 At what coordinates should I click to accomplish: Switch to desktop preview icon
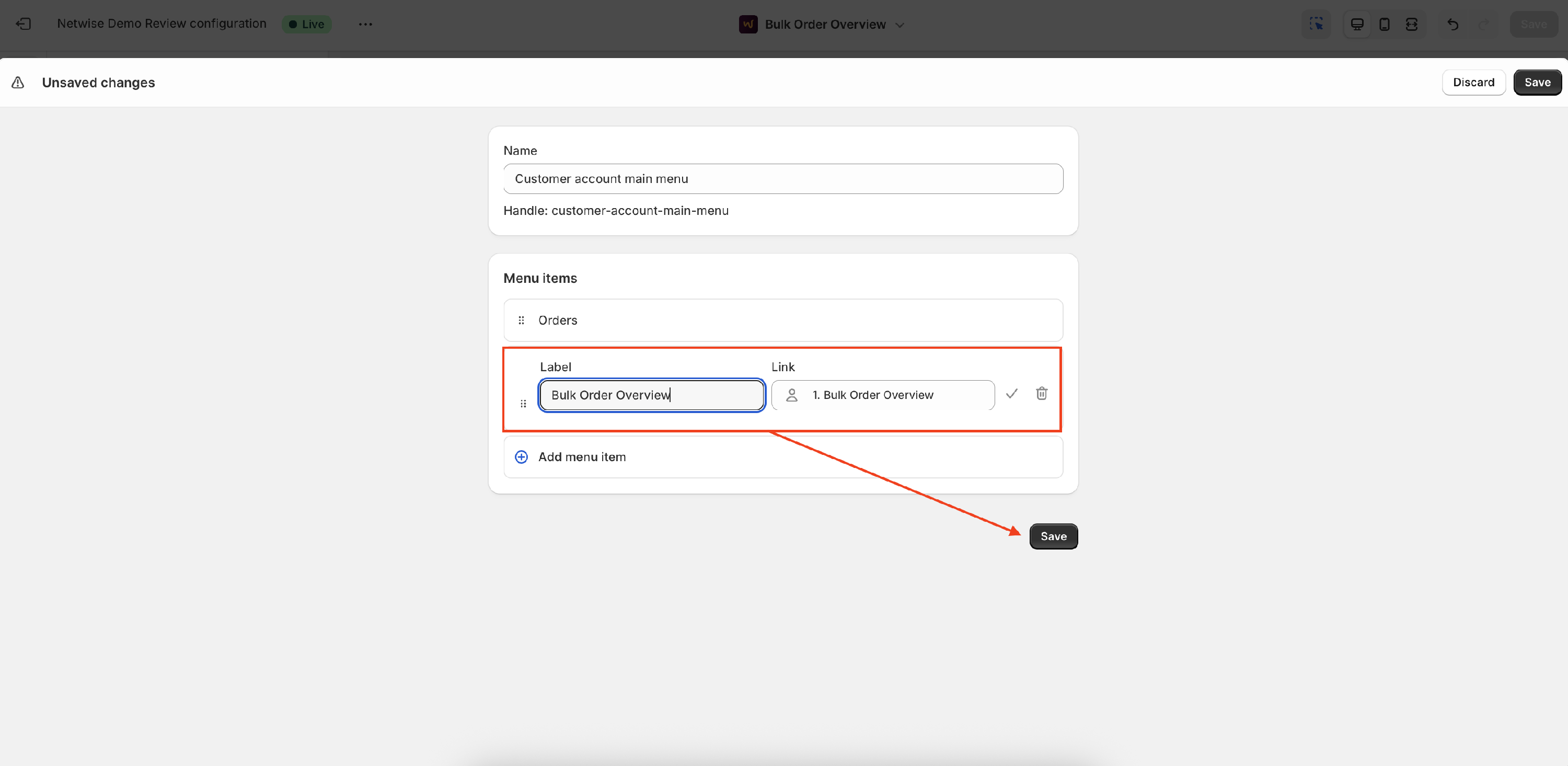click(x=1357, y=25)
